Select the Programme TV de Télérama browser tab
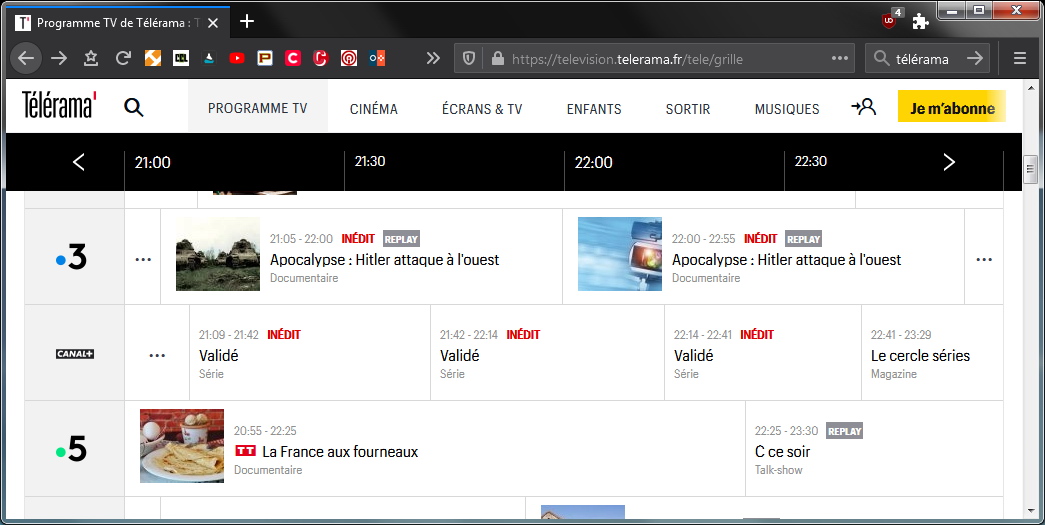Image resolution: width=1045 pixels, height=525 pixels. (119, 23)
